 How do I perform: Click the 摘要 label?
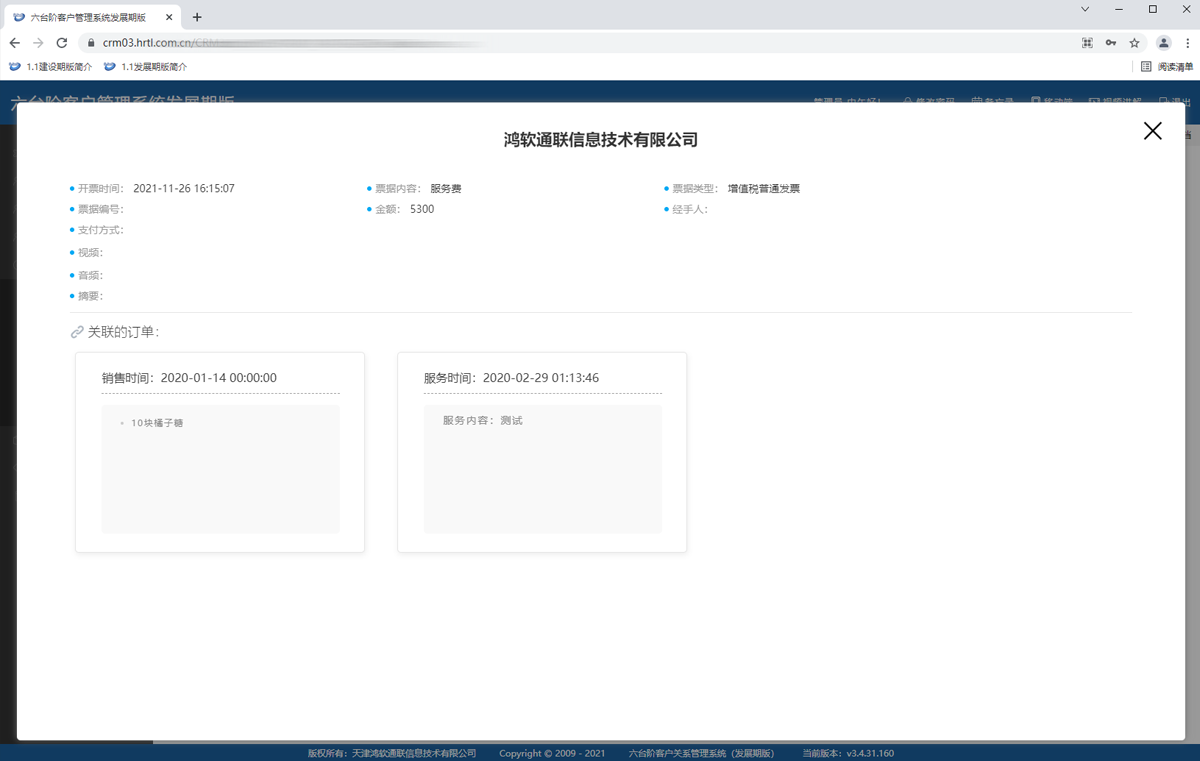pyautogui.click(x=90, y=297)
